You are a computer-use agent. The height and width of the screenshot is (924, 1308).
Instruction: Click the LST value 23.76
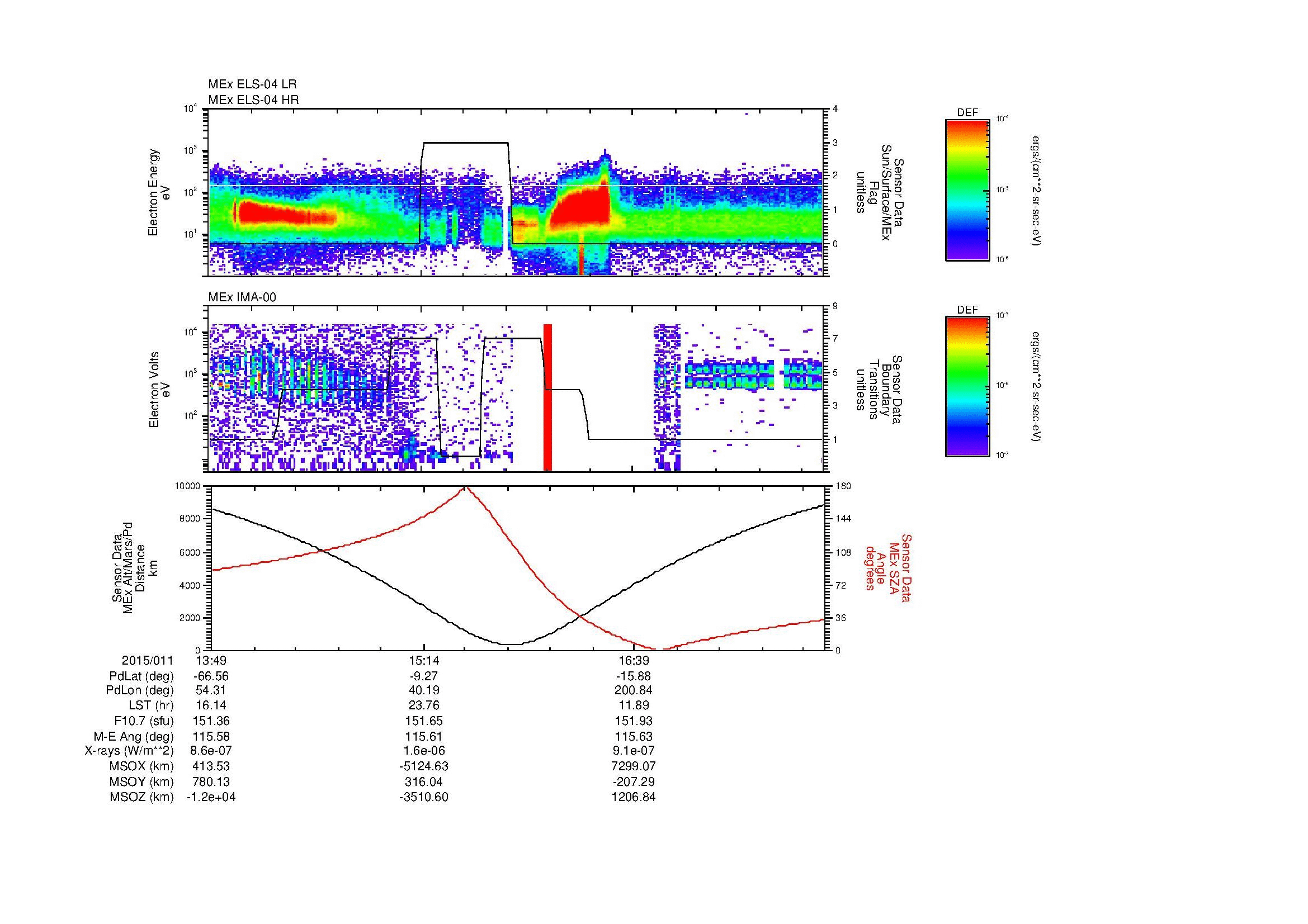[x=424, y=705]
